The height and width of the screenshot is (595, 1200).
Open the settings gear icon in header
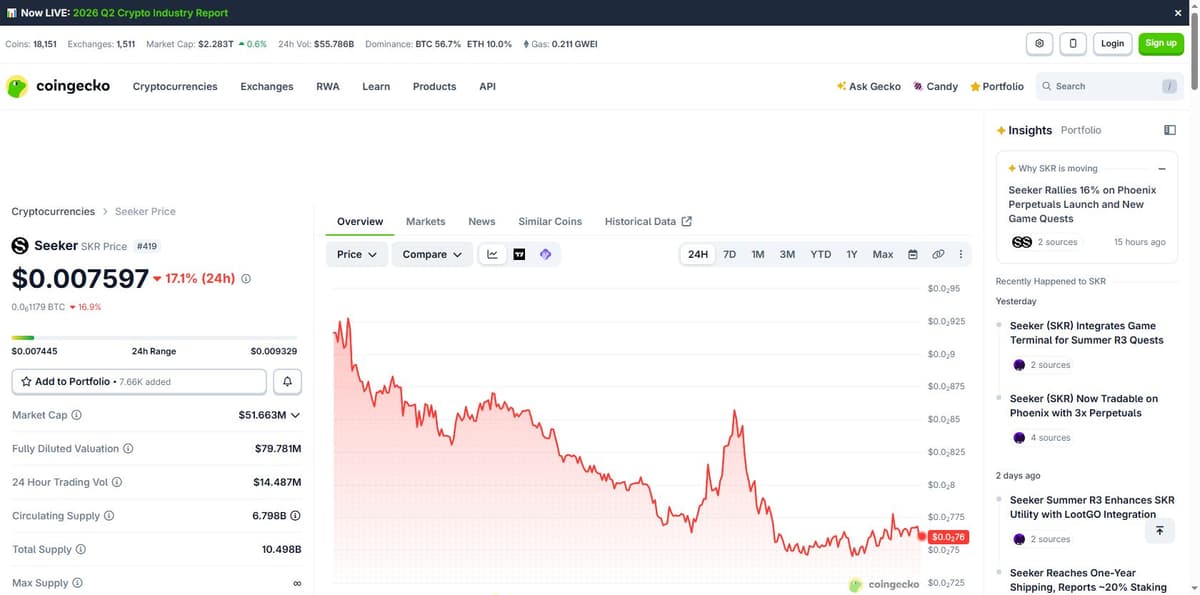1039,43
